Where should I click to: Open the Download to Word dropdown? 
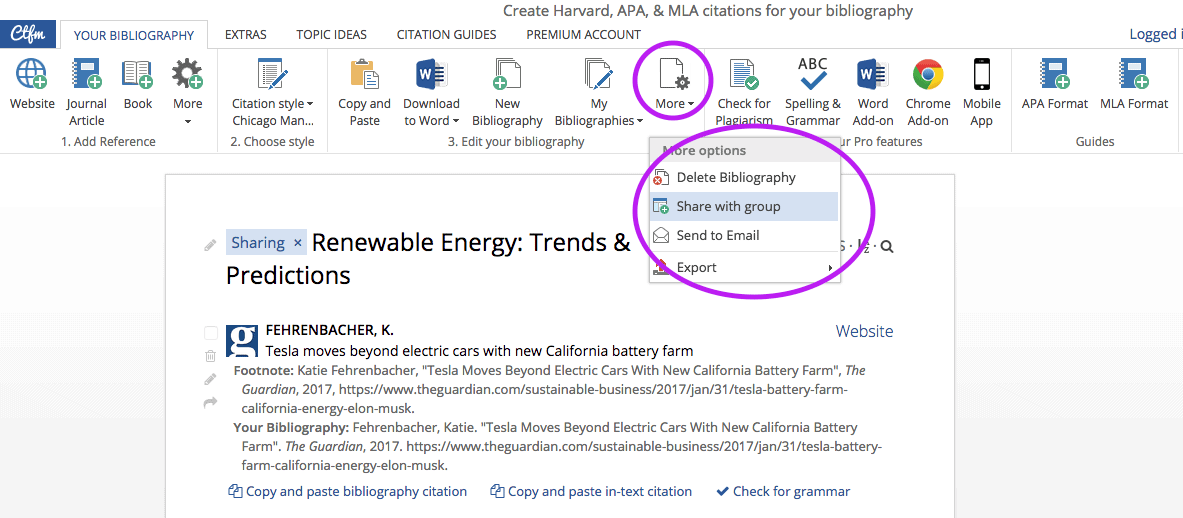click(431, 112)
